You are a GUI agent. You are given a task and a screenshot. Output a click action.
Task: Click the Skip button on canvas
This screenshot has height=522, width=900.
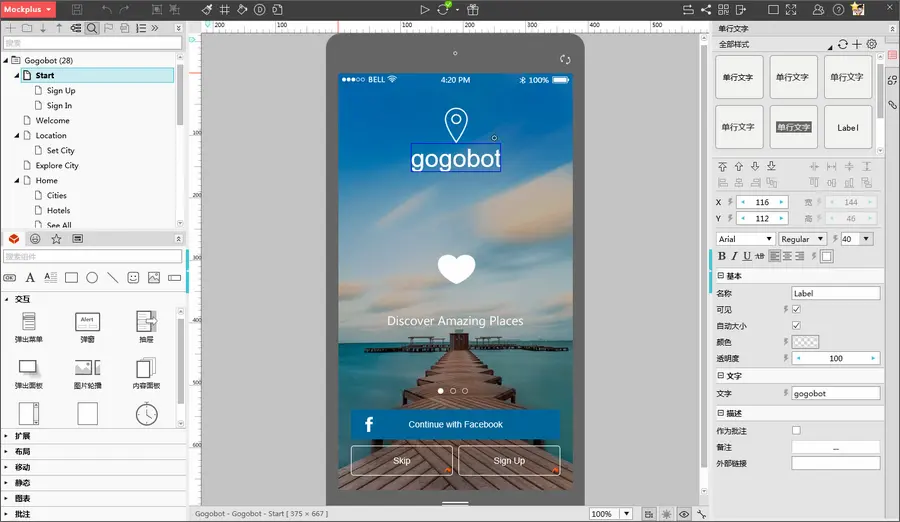(x=402, y=461)
